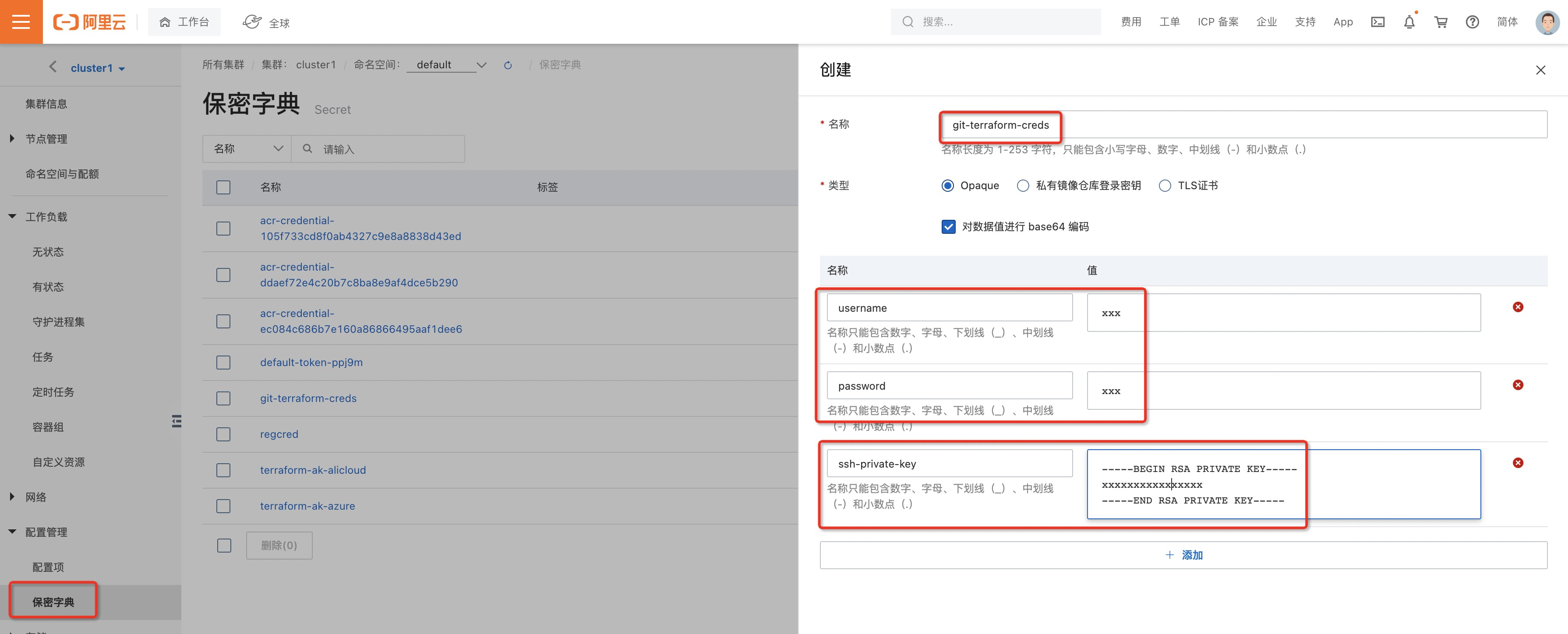The height and width of the screenshot is (634, 1568).
Task: Open the cluster1 switcher dropdown
Action: pos(97,68)
